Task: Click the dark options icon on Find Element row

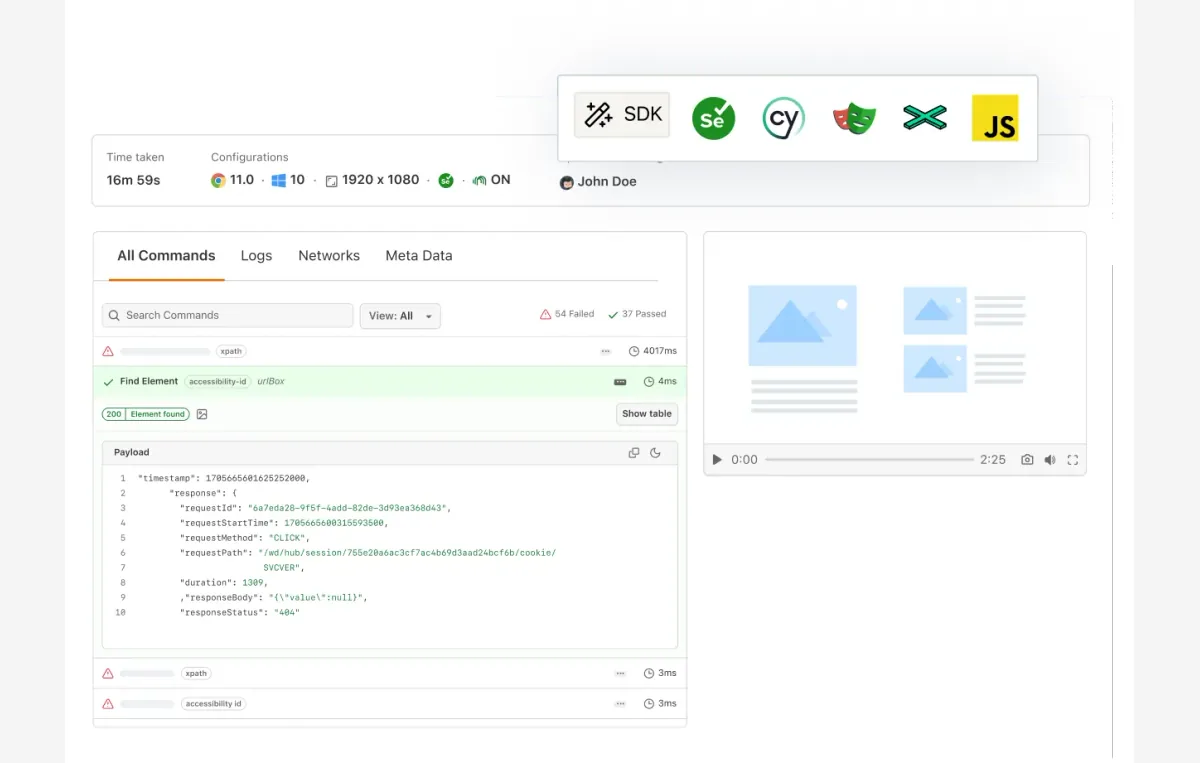Action: [620, 382]
